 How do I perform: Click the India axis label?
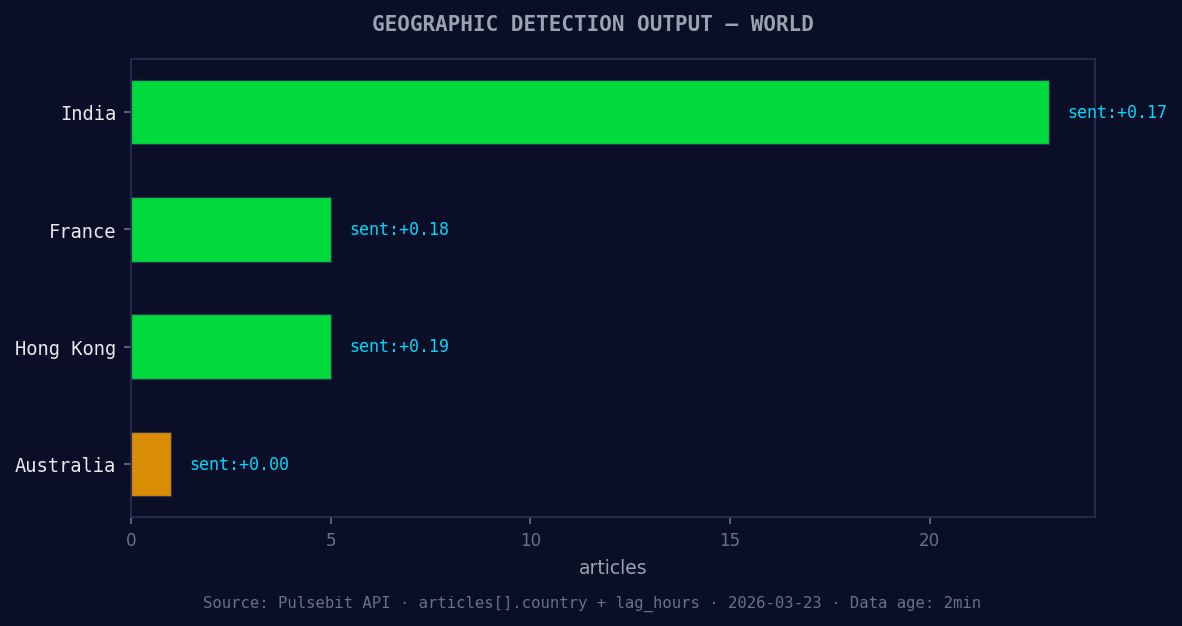pos(90,113)
